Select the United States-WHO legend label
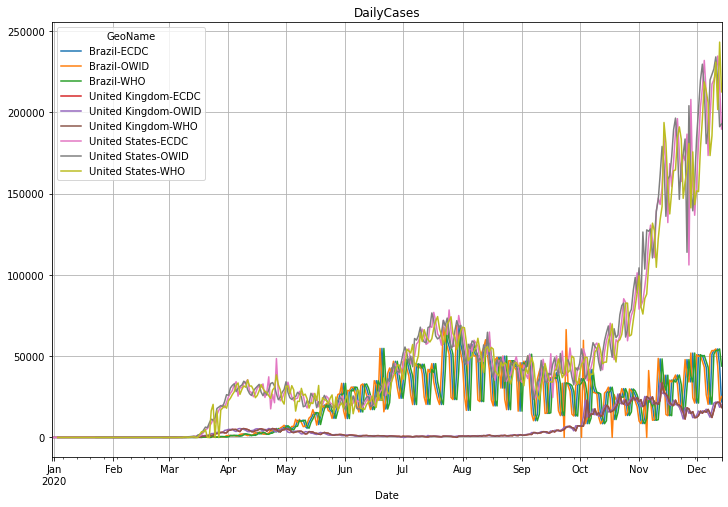The image size is (728, 507). [x=137, y=171]
